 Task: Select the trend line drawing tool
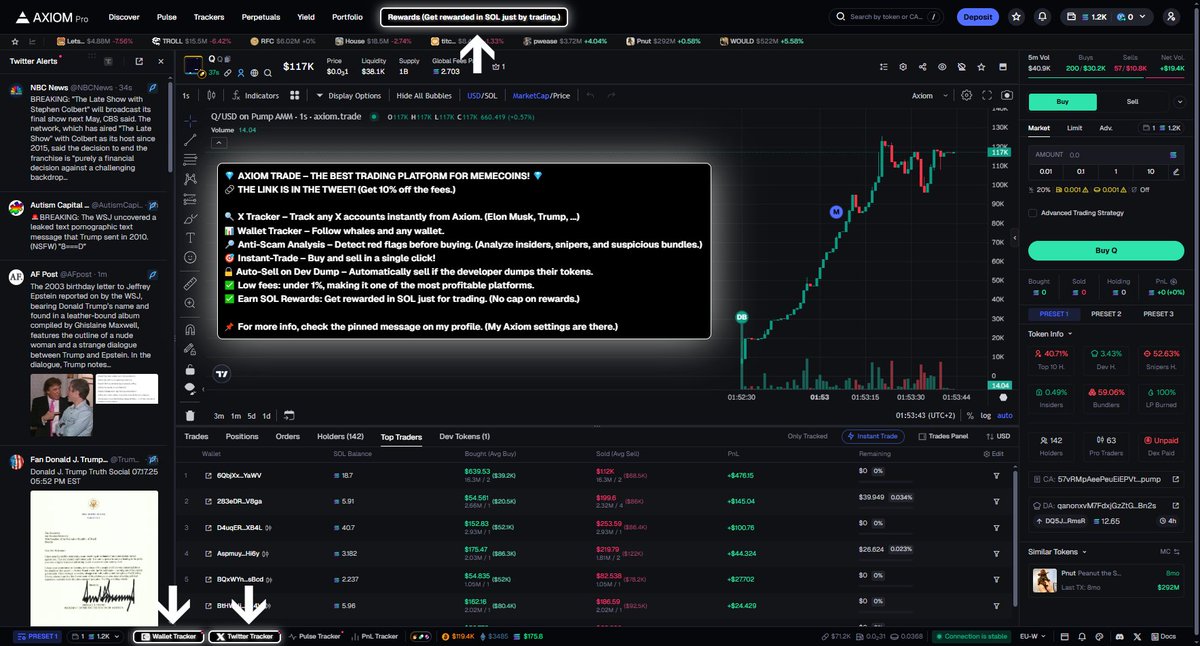[190, 140]
